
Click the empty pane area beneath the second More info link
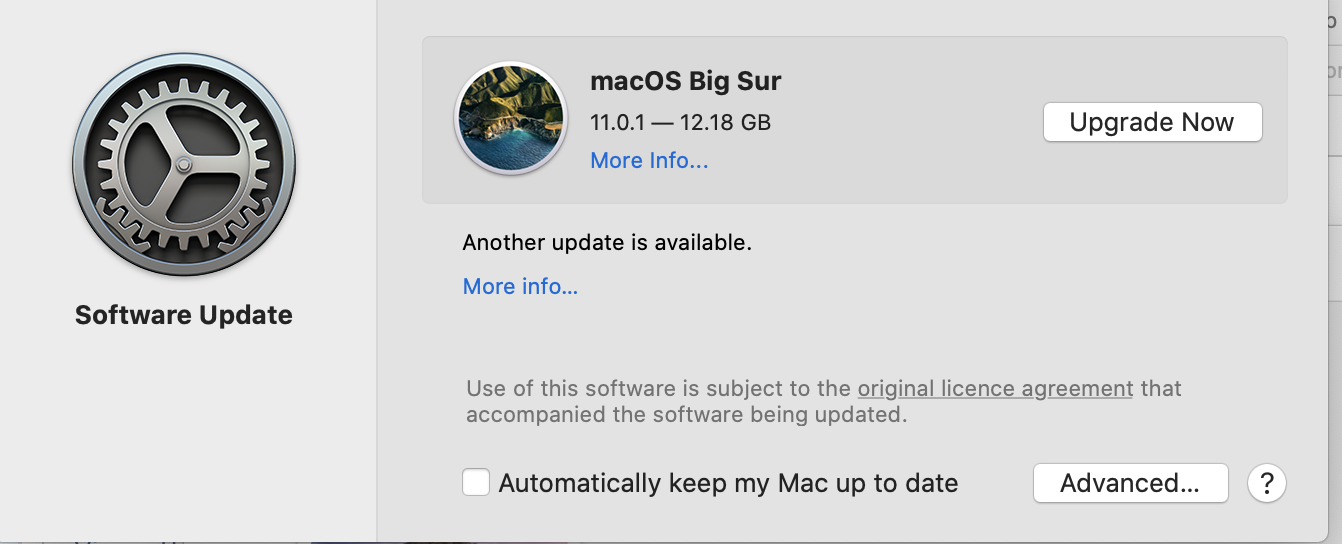pos(850,330)
